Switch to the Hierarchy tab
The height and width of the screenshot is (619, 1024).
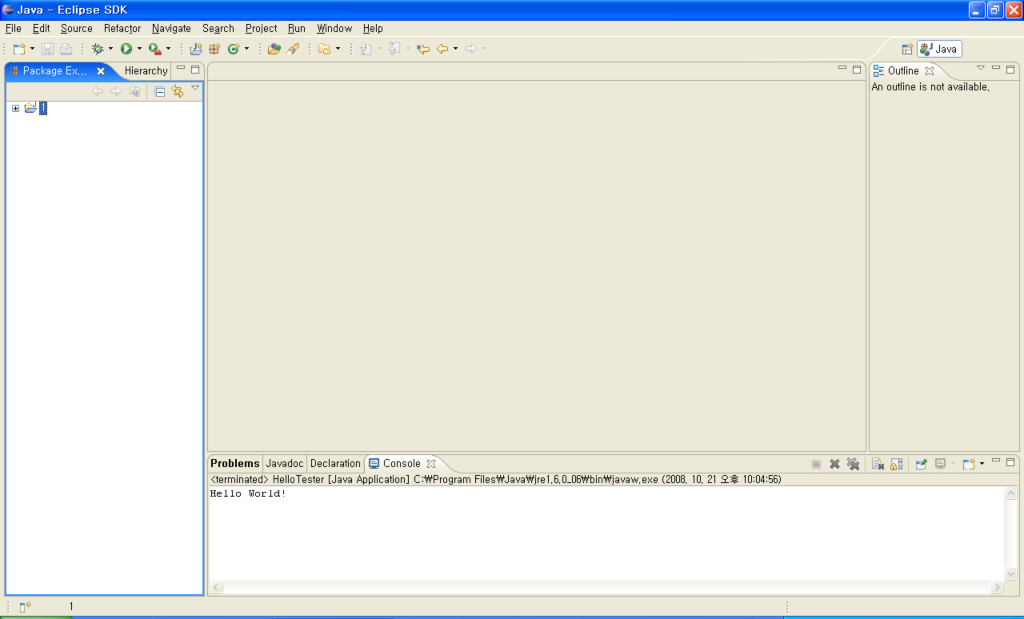[146, 71]
